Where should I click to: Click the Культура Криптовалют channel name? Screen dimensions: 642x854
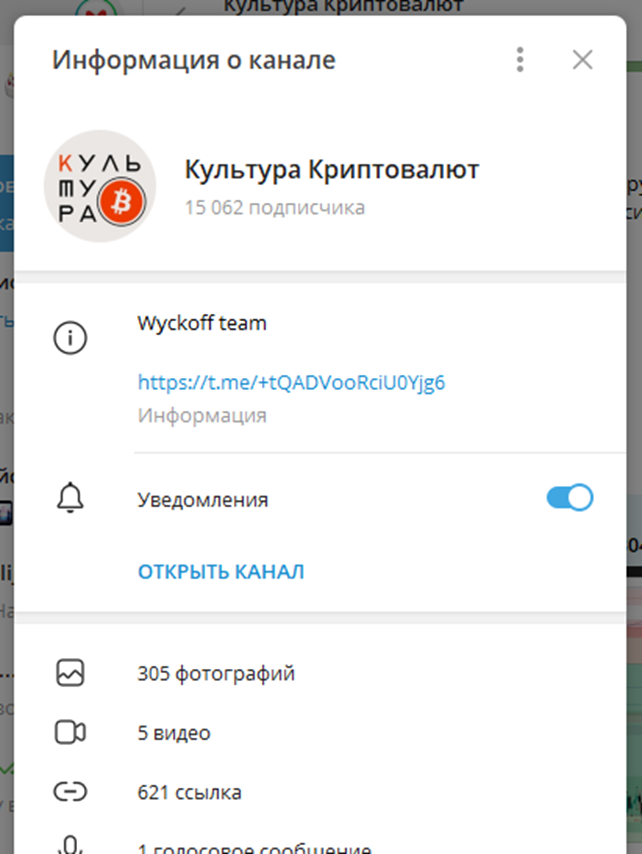tap(332, 169)
